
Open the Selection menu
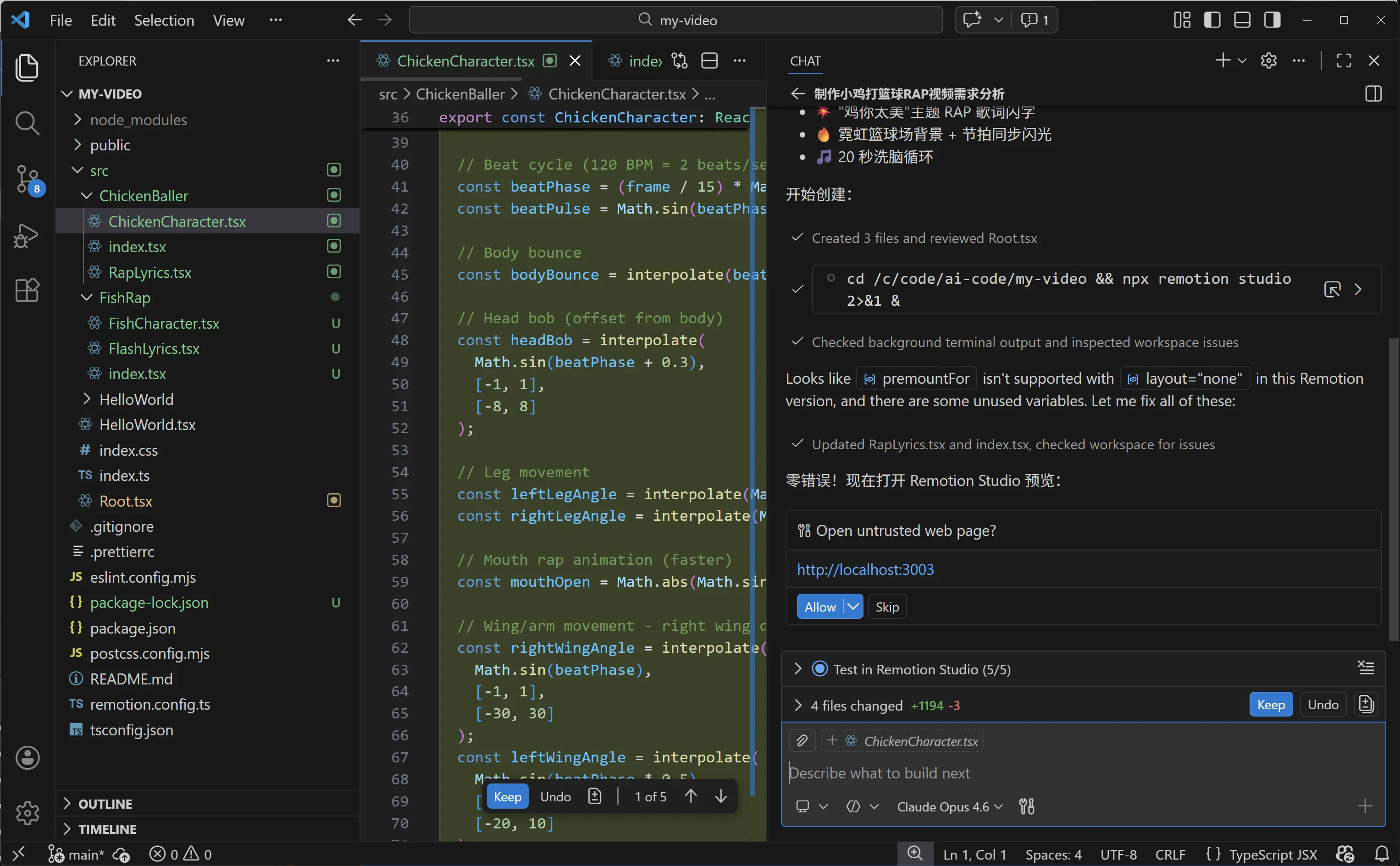coord(164,20)
